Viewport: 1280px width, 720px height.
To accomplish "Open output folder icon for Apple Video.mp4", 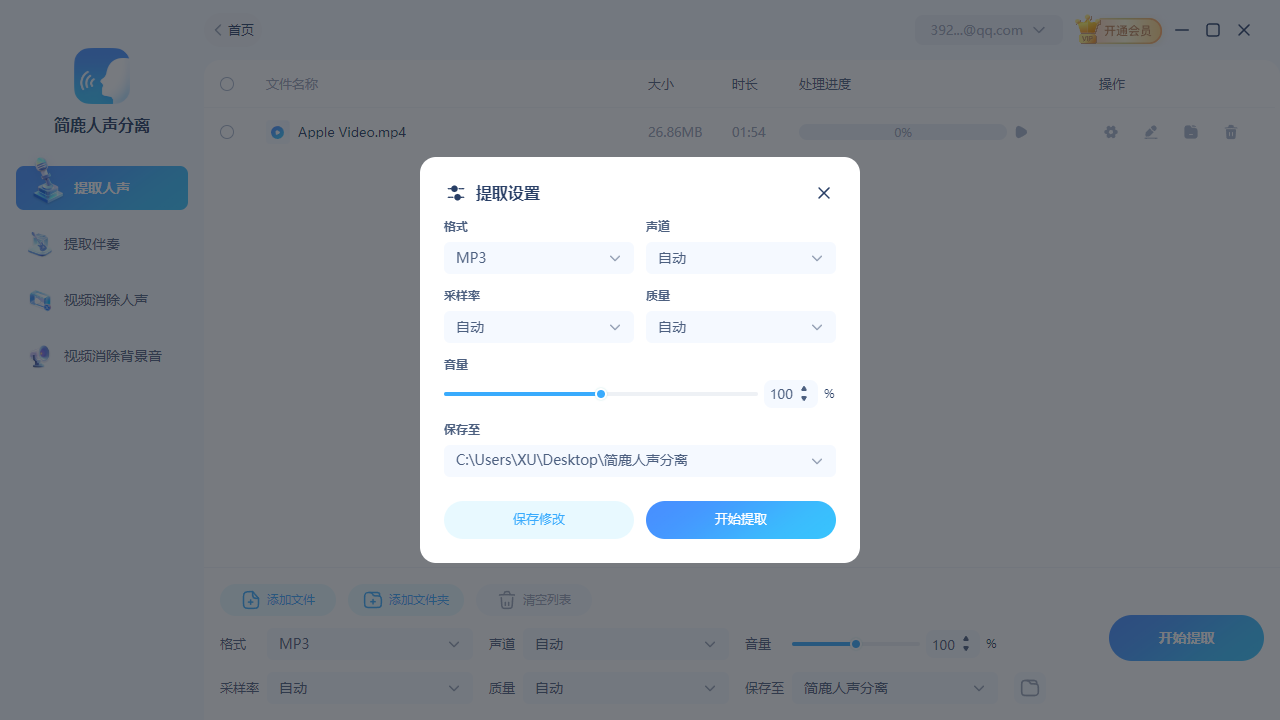I will (1190, 132).
